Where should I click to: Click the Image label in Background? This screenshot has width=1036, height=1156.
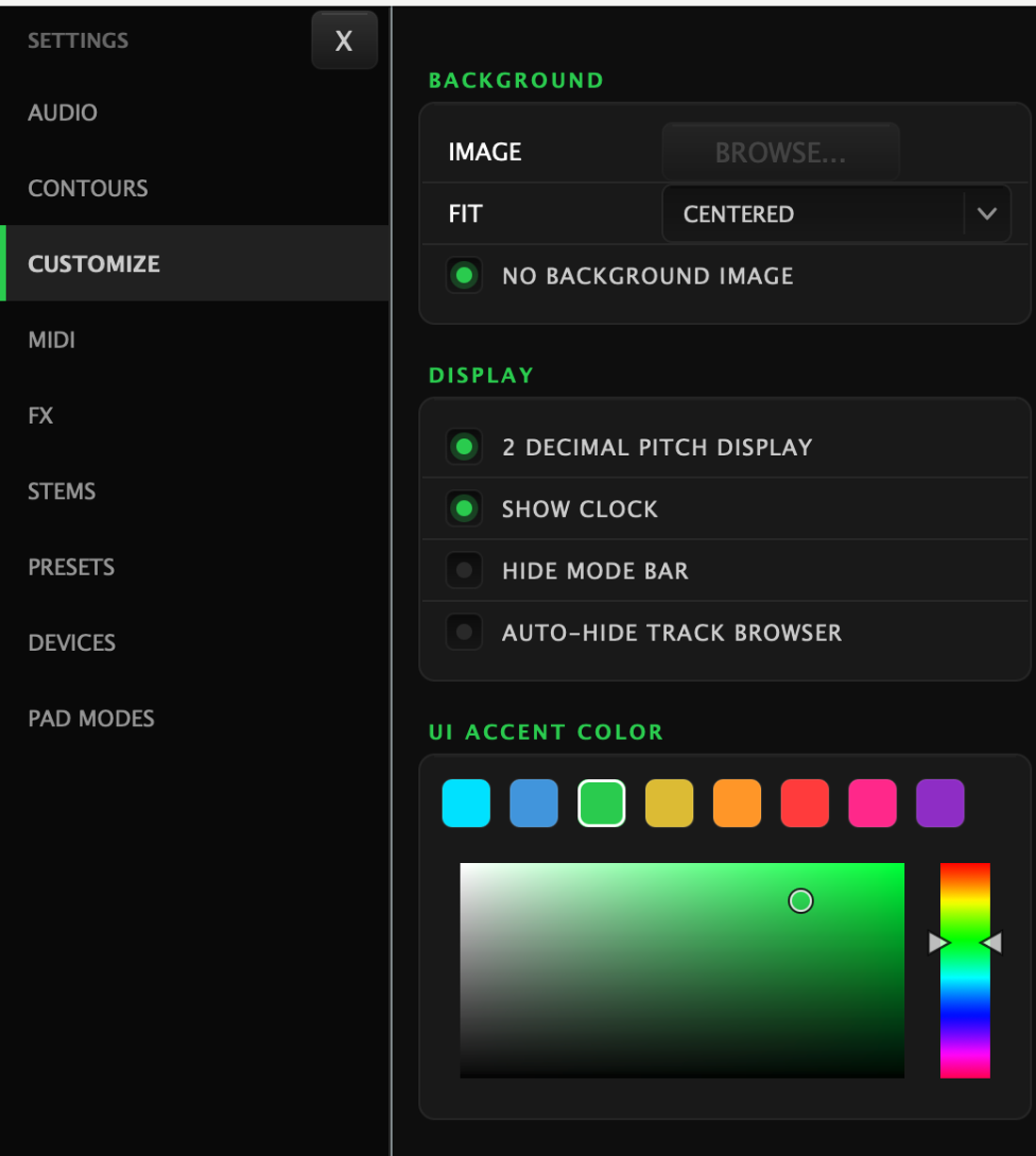[x=485, y=153]
